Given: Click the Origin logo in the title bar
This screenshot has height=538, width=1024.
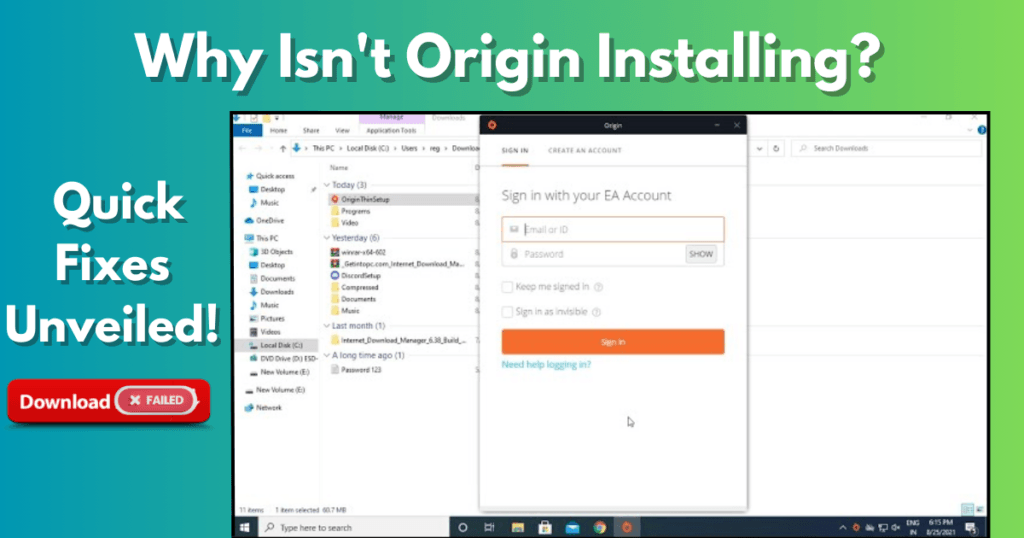Looking at the screenshot, I should pos(492,125).
